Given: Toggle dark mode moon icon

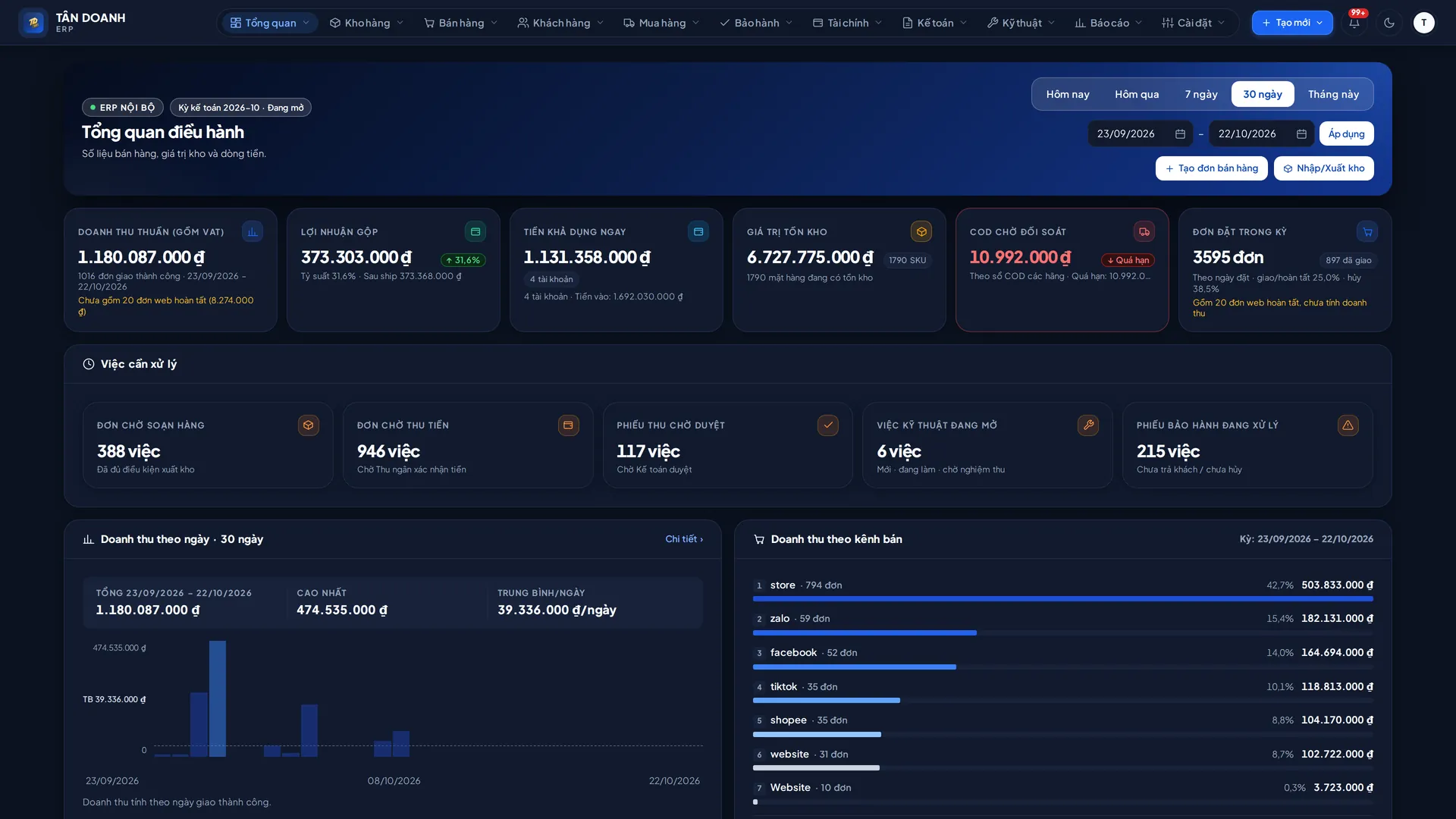Looking at the screenshot, I should click(x=1389, y=23).
